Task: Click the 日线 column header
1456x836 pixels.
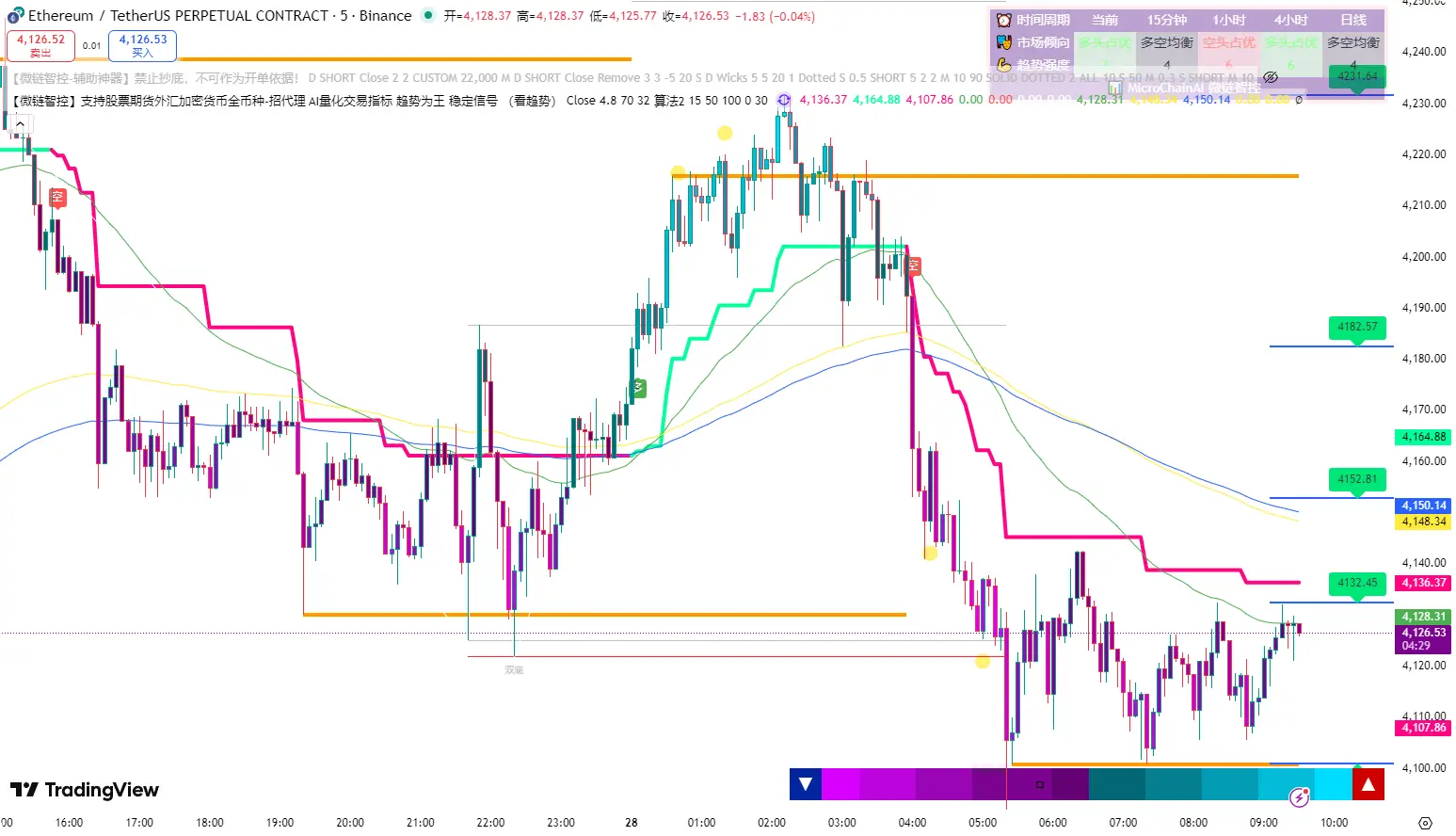Action: point(1352,20)
